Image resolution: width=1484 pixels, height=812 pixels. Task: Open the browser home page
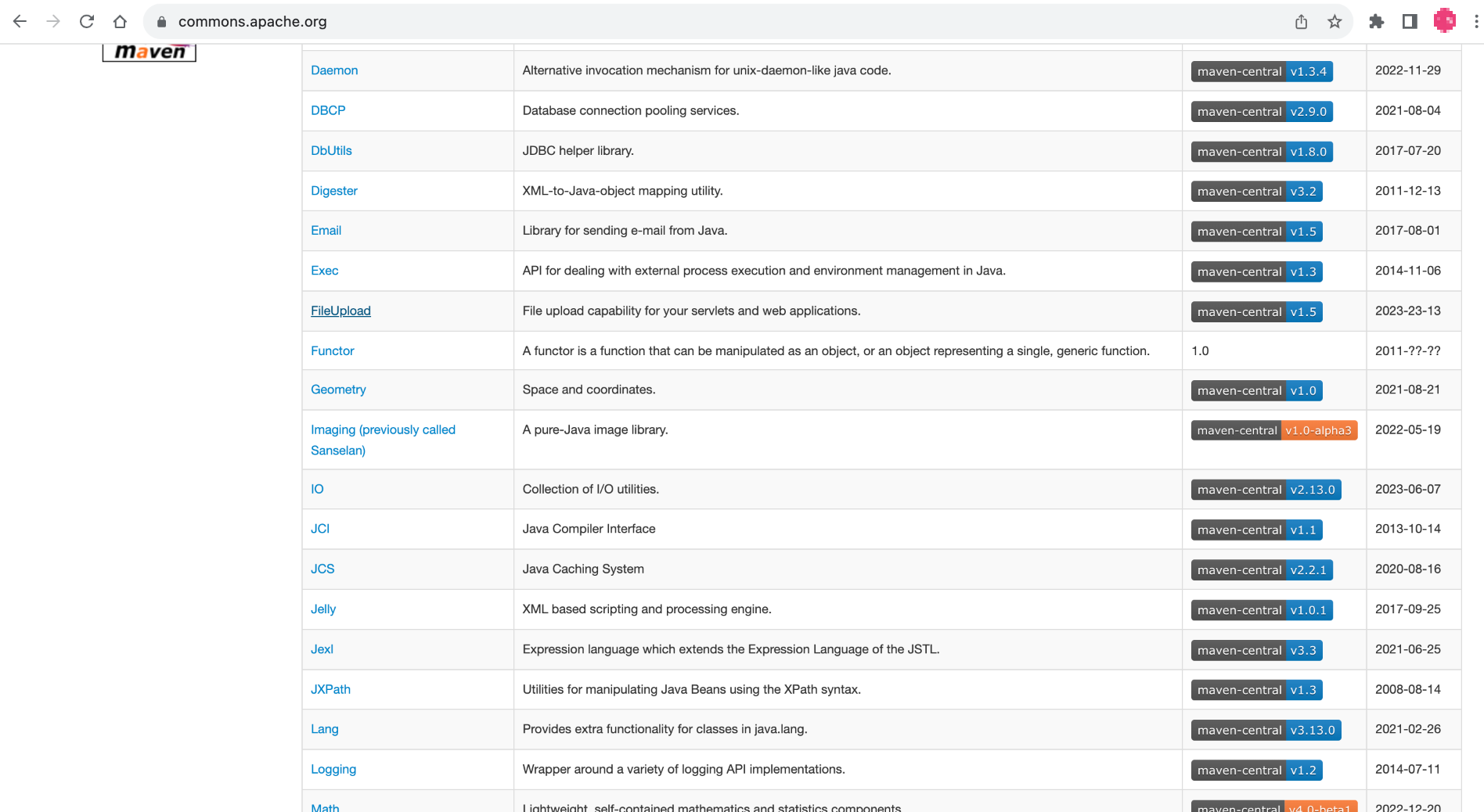(120, 22)
